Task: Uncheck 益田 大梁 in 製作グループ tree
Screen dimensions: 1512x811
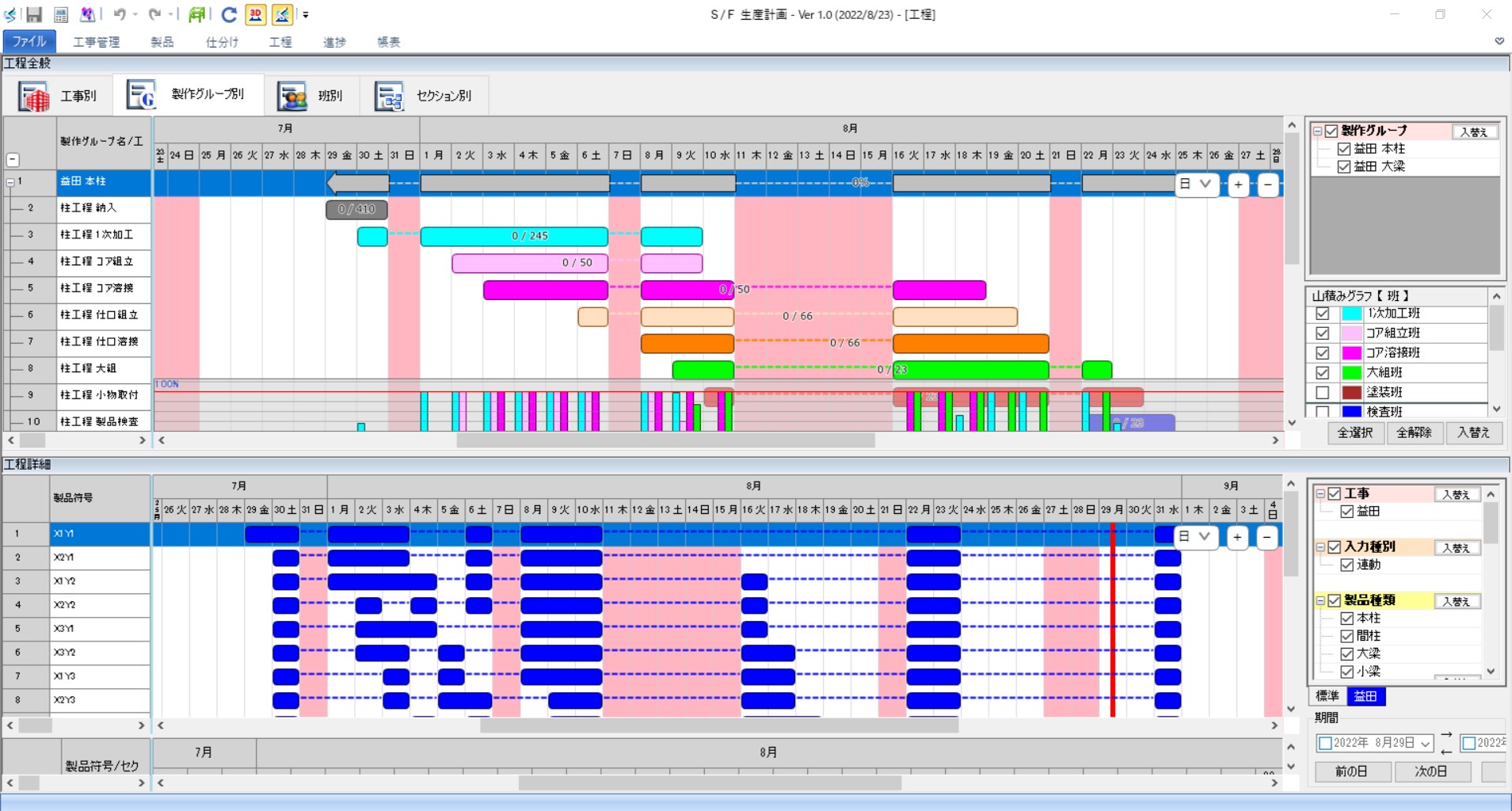Action: (1343, 166)
